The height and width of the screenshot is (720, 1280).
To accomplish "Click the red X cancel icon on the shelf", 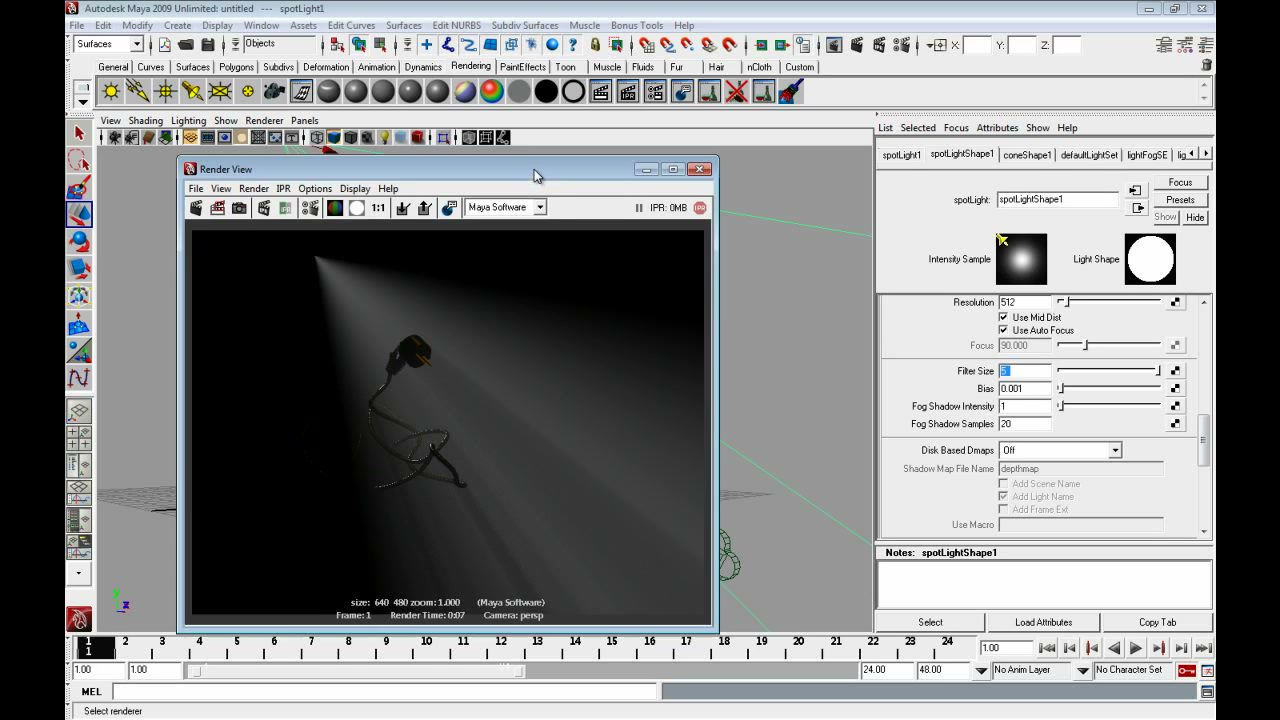I will [x=737, y=92].
